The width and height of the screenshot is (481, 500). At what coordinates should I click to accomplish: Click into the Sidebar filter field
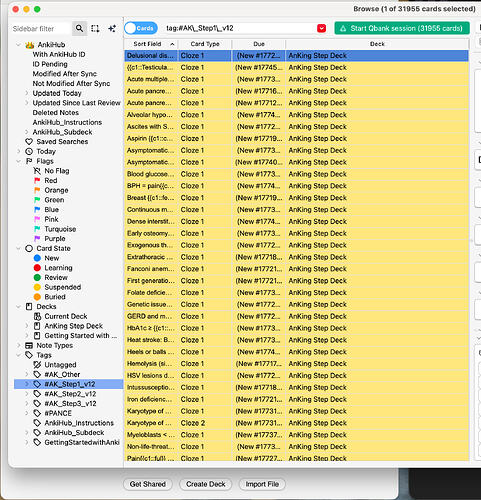pyautogui.click(x=41, y=29)
